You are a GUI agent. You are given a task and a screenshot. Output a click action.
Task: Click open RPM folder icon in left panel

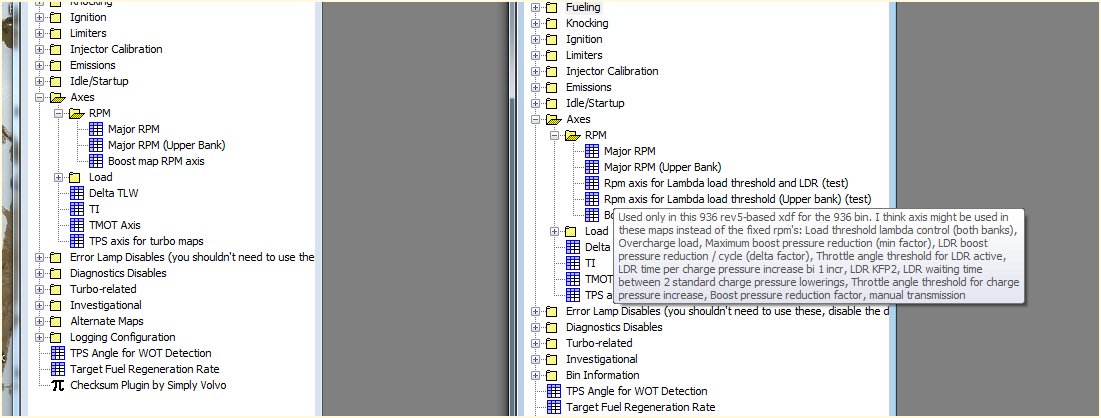pos(77,113)
